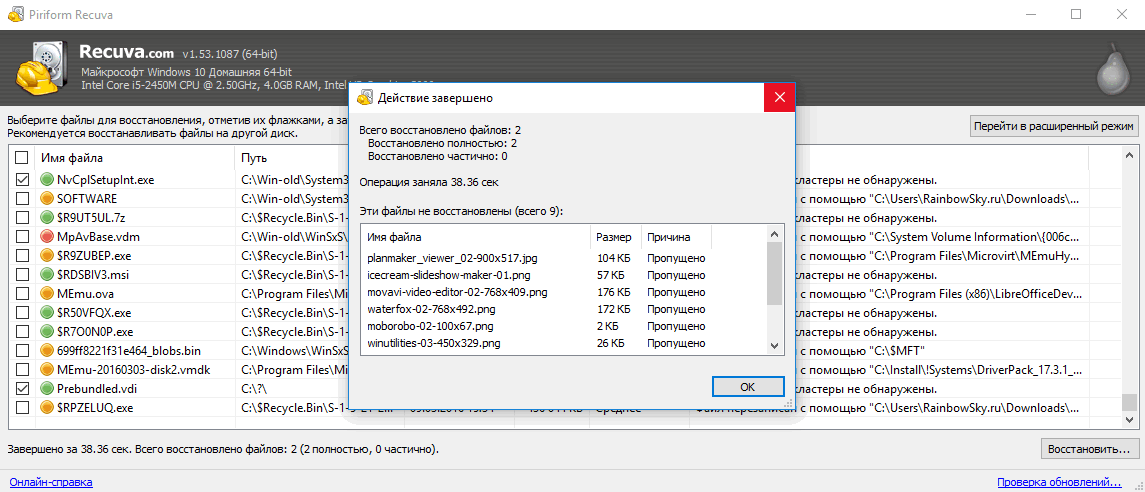Click the dialog list scrollbar thumb

[774, 273]
